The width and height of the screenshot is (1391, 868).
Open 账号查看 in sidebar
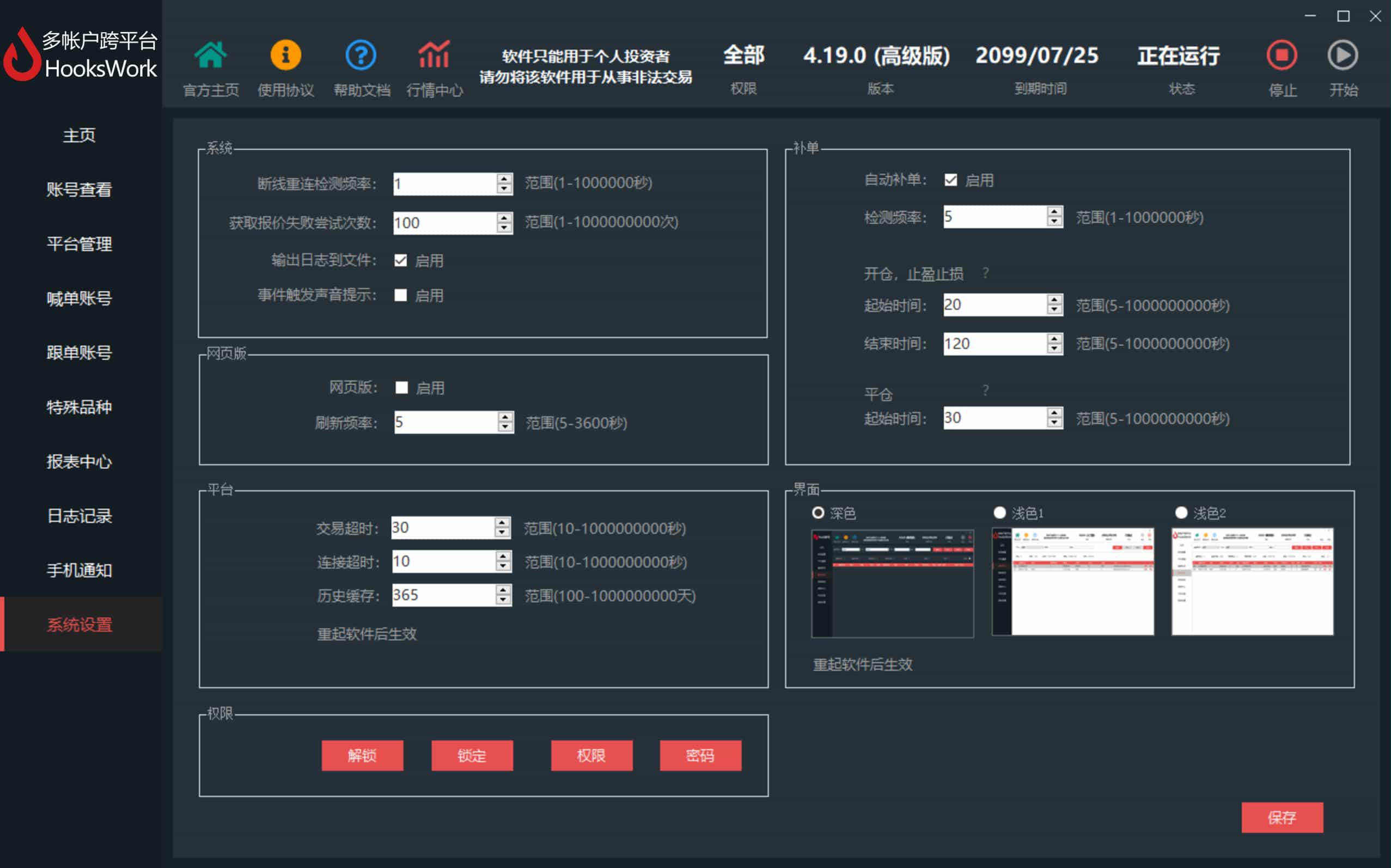(79, 190)
